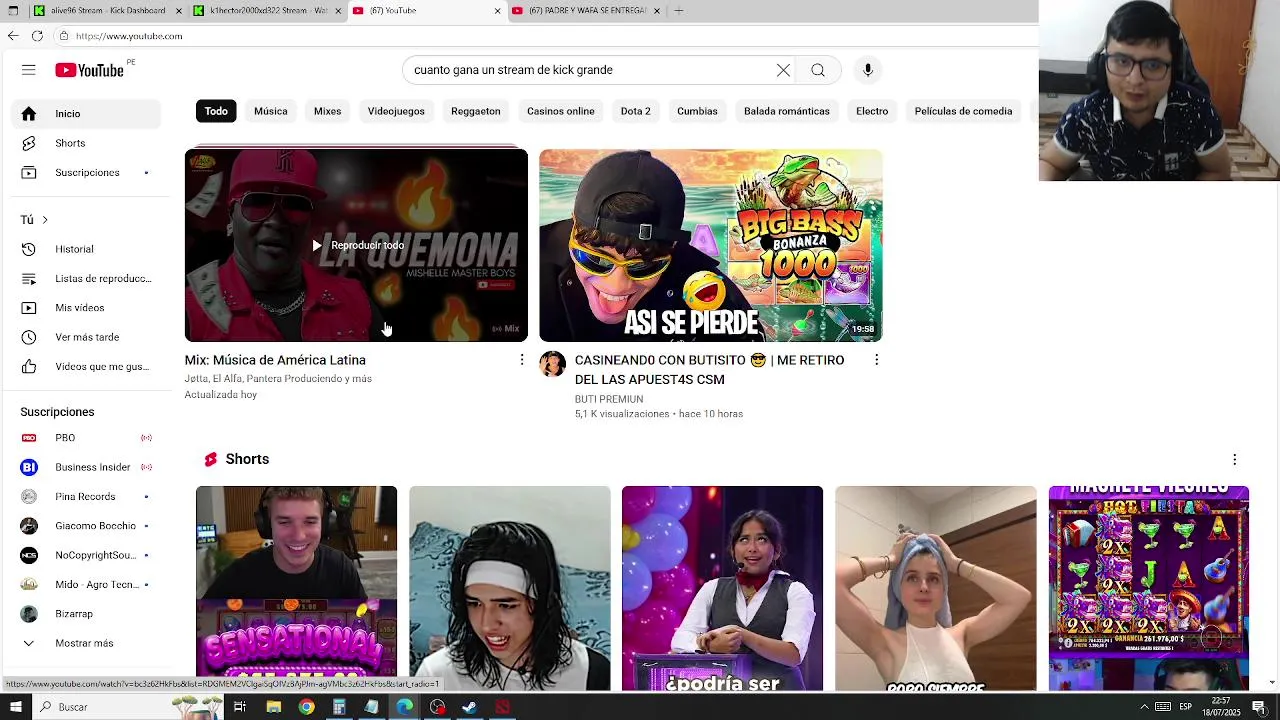1280x720 pixels.
Task: Expand Mostrar más subscriptions
Action: point(86,643)
